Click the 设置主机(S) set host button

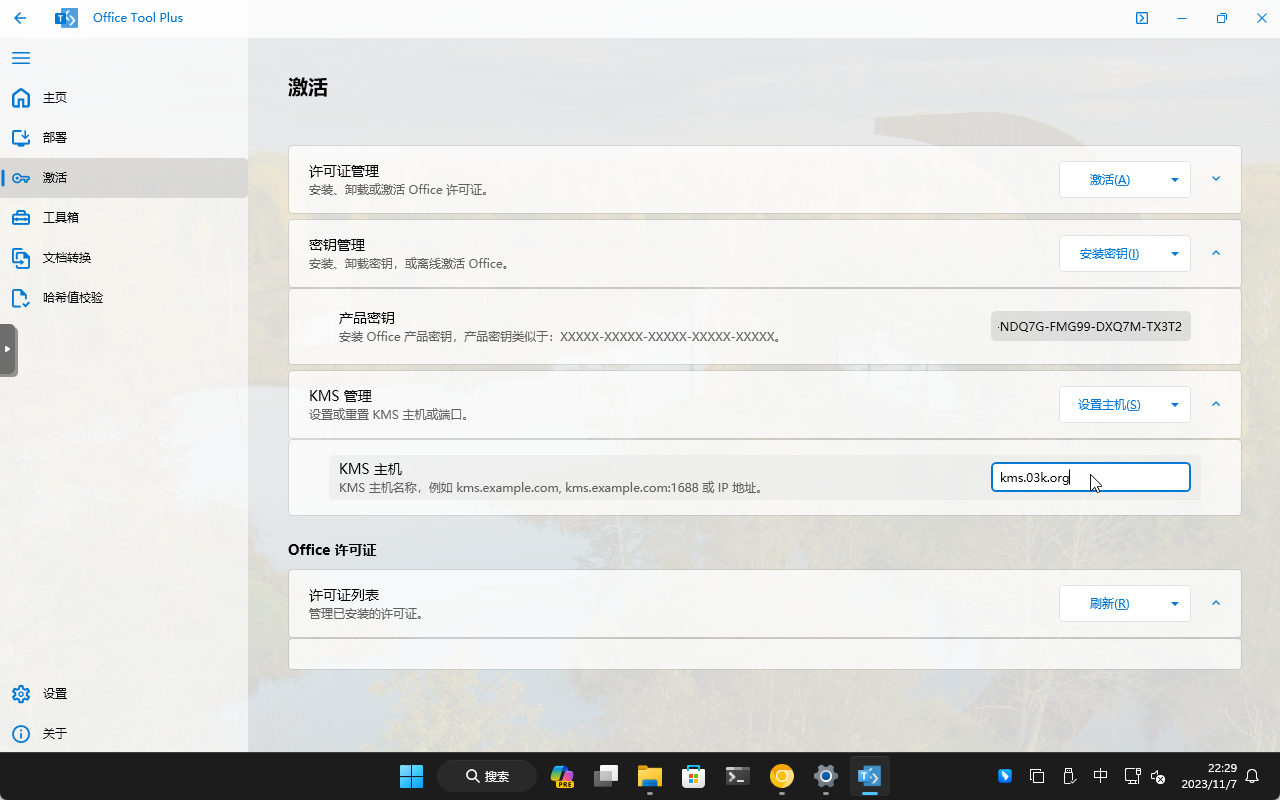1109,405
